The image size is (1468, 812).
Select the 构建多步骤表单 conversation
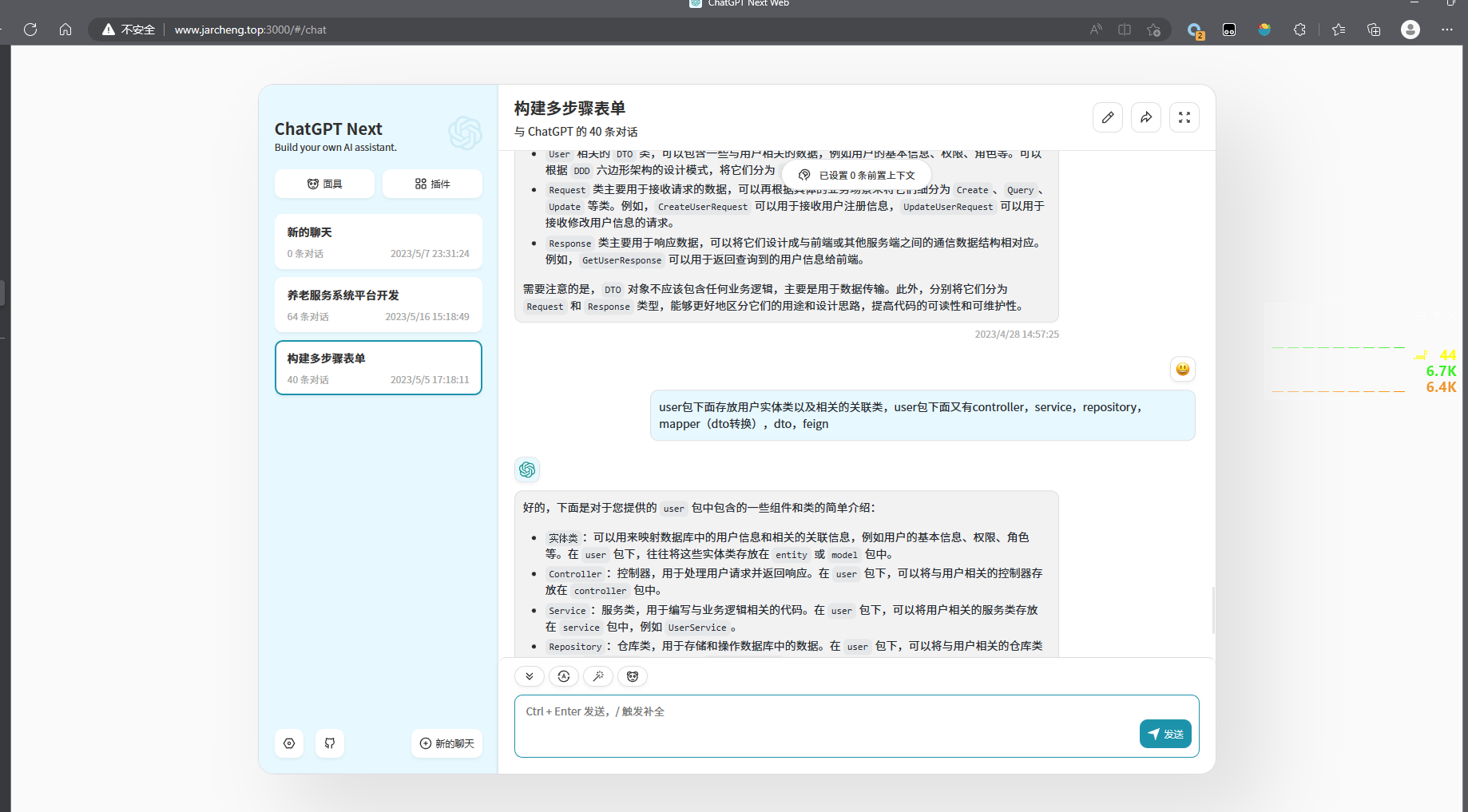[379, 368]
